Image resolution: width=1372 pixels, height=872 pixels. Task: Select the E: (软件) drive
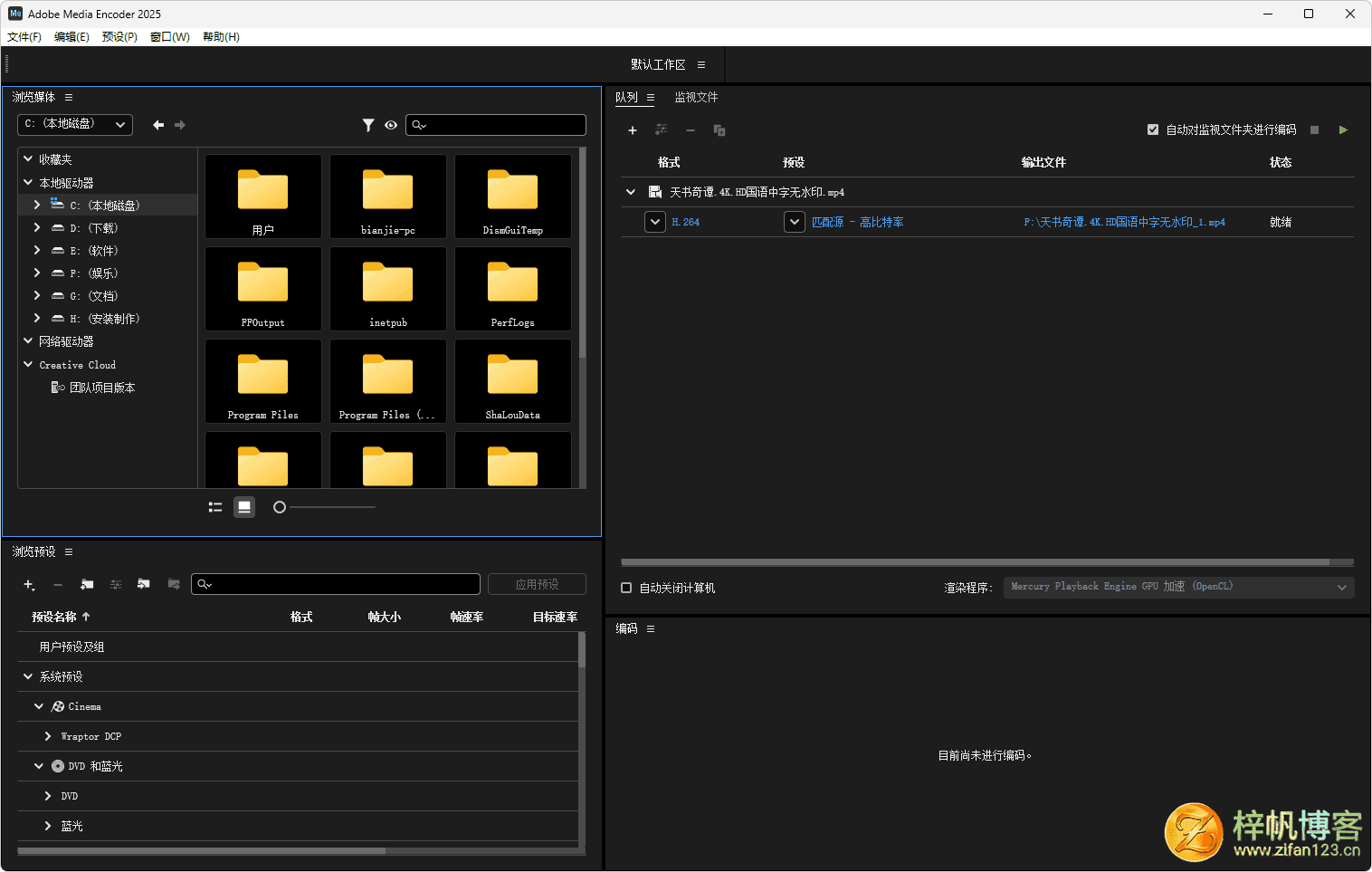[x=94, y=251]
